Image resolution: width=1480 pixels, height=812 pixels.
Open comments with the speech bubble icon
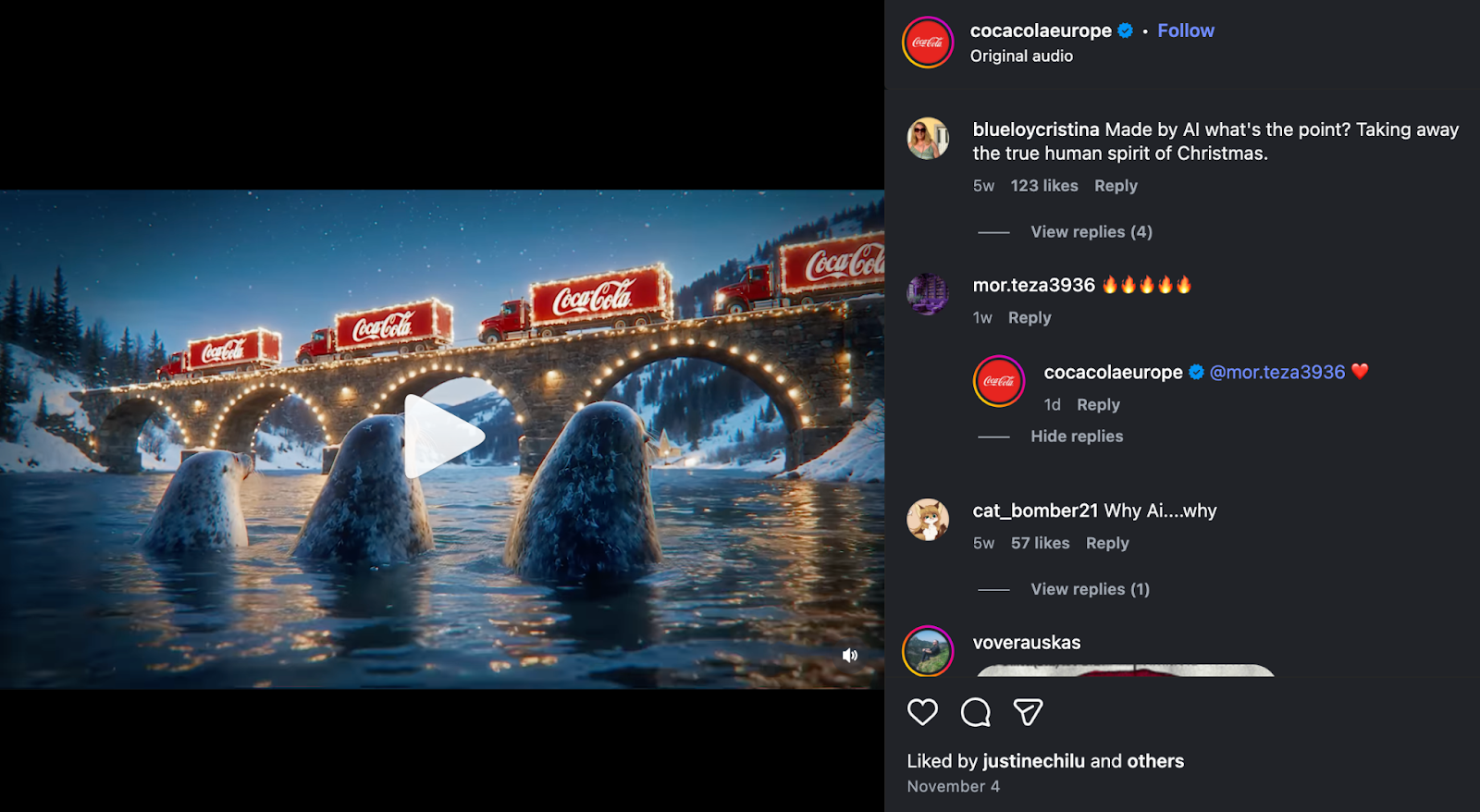[975, 712]
